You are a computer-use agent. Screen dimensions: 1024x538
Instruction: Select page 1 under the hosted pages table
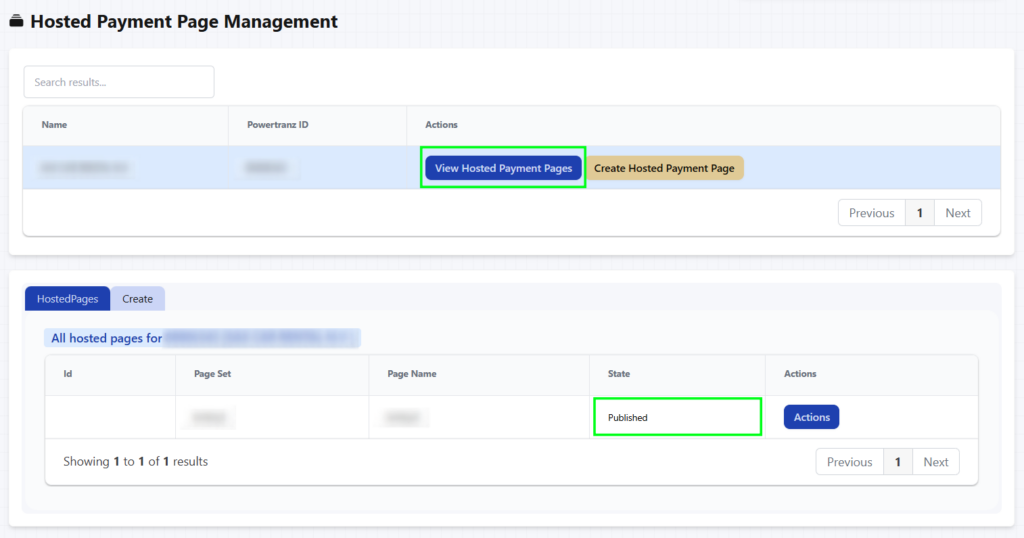click(897, 462)
